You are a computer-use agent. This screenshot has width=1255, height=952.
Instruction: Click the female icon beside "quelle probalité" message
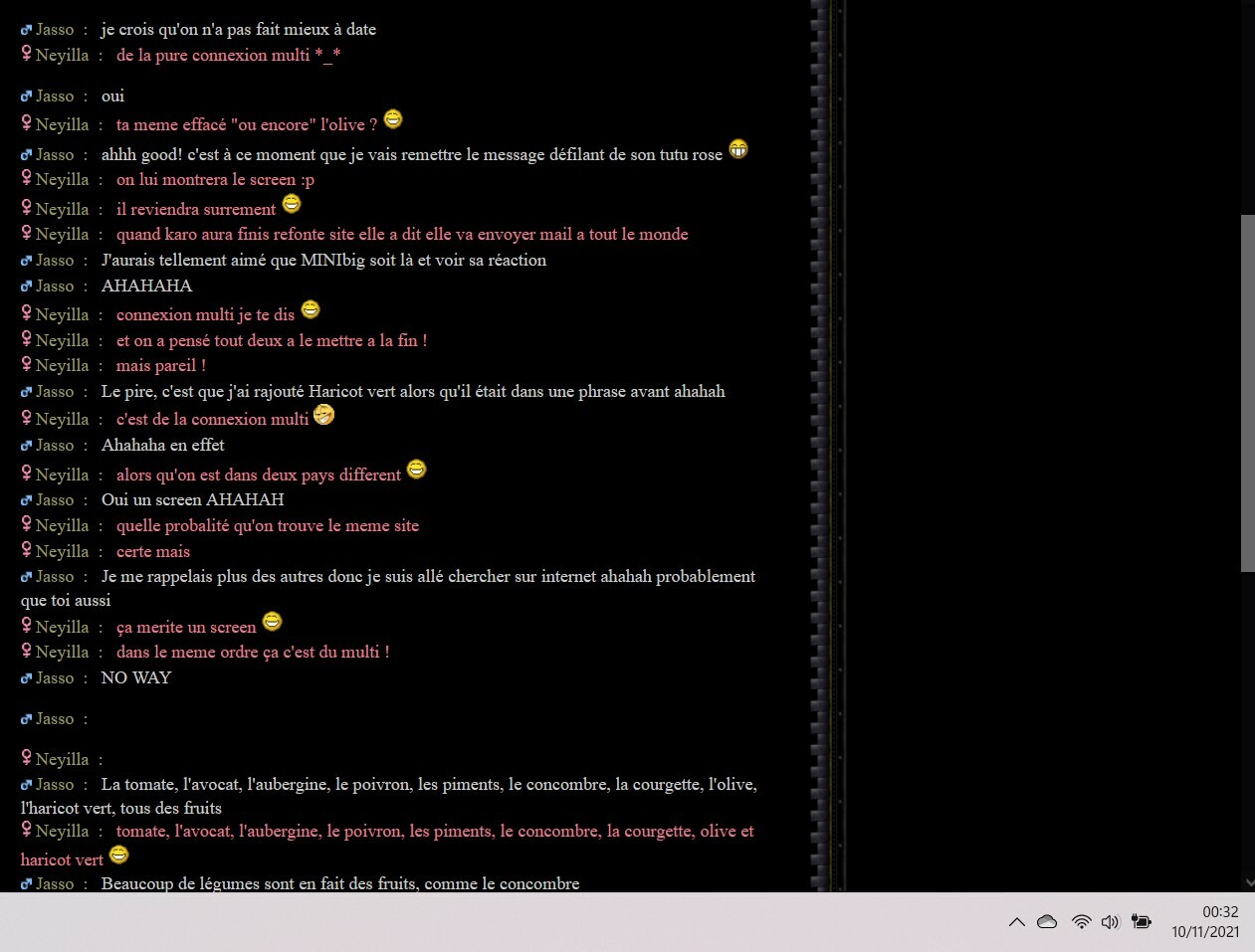click(x=27, y=524)
